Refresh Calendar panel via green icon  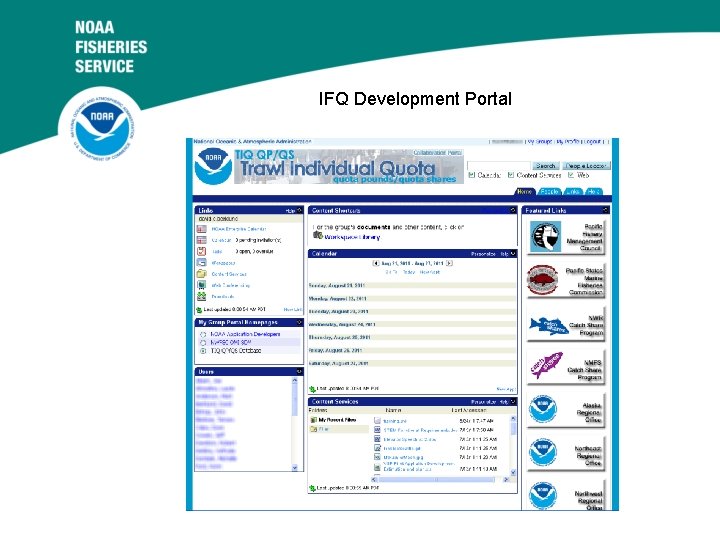coord(312,389)
